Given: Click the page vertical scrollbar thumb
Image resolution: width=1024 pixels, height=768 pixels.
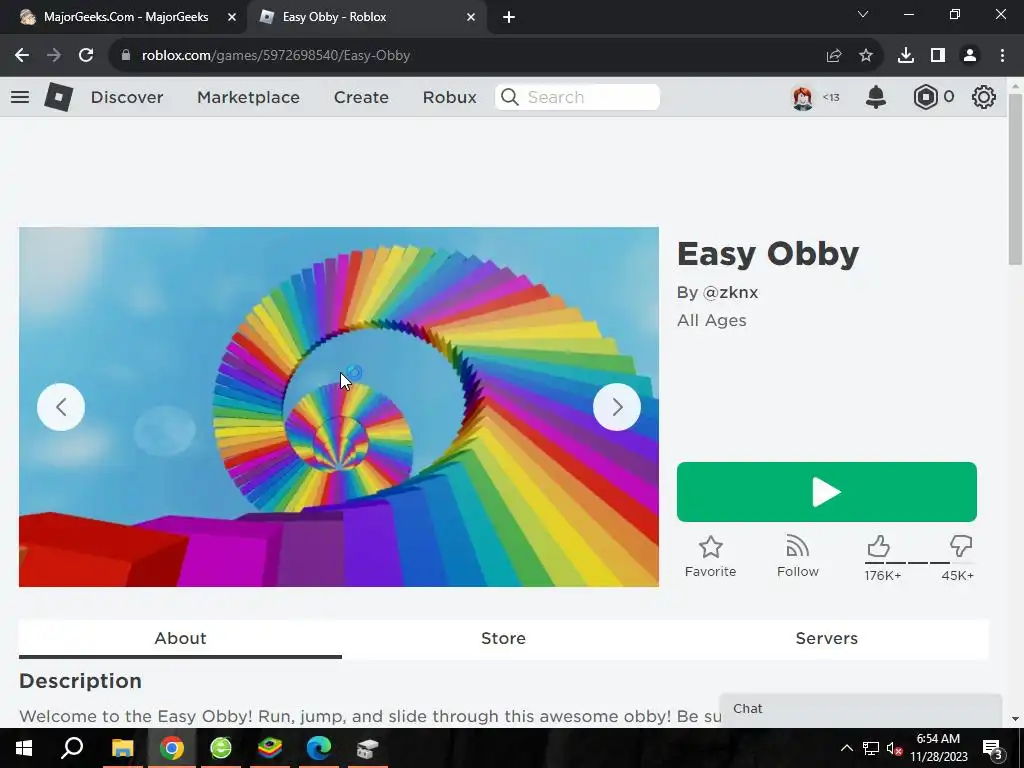Looking at the screenshot, I should coord(1015,179).
